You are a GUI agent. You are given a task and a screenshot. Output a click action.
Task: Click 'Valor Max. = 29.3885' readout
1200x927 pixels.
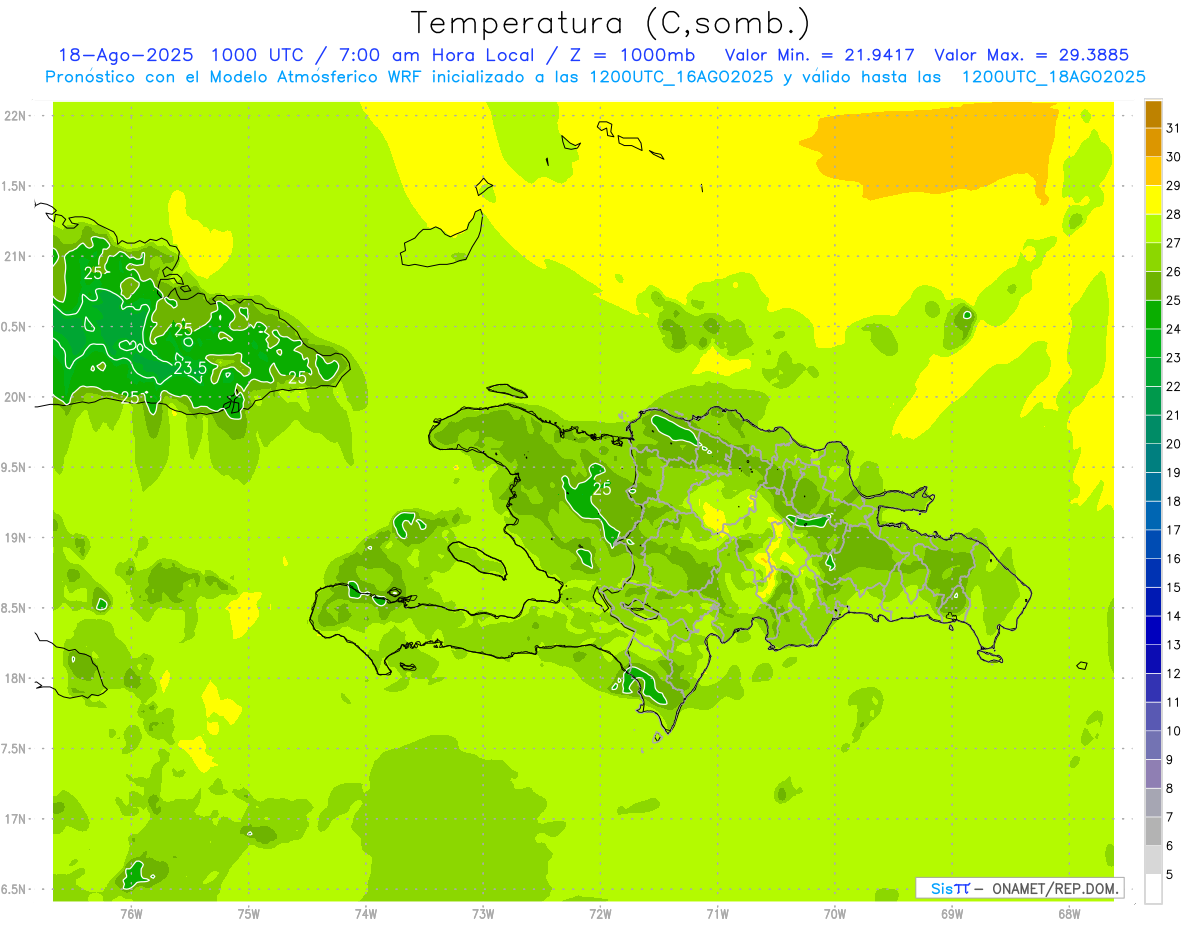tap(1031, 55)
